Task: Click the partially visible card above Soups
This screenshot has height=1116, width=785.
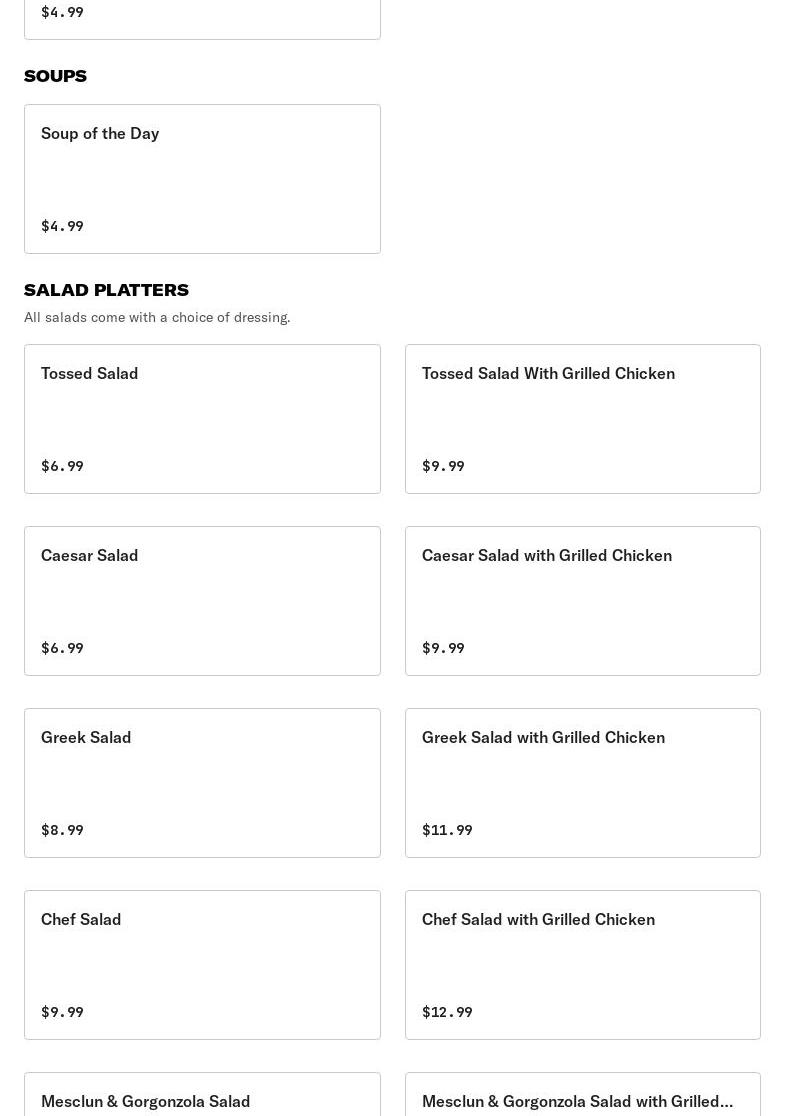Action: point(202,18)
